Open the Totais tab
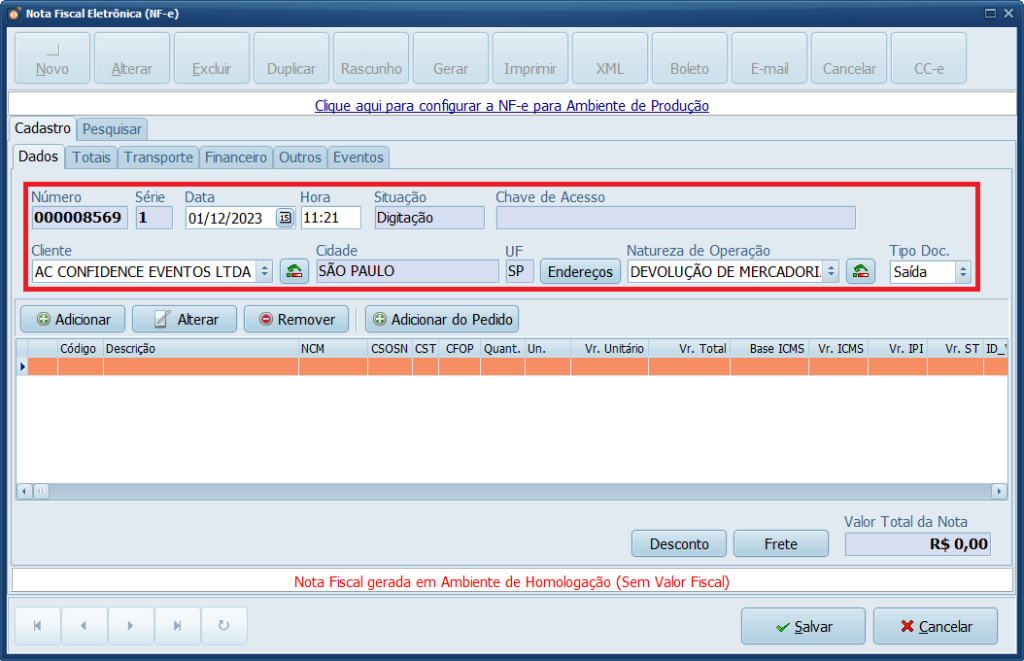 tap(91, 157)
